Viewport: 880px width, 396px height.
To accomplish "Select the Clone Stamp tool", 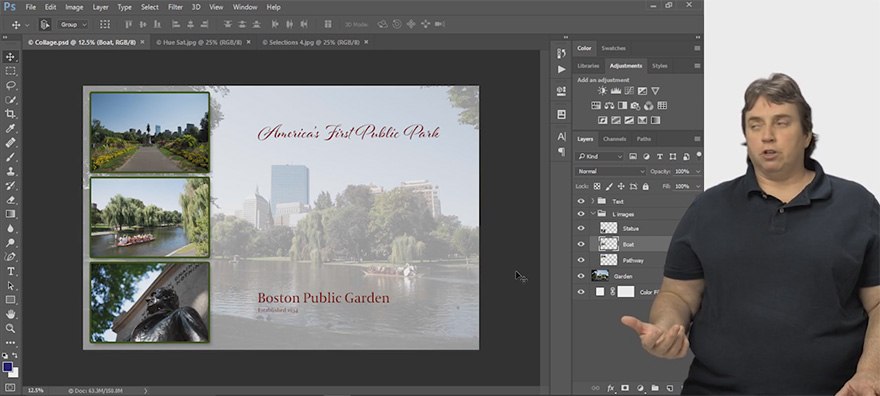I will click(x=11, y=172).
